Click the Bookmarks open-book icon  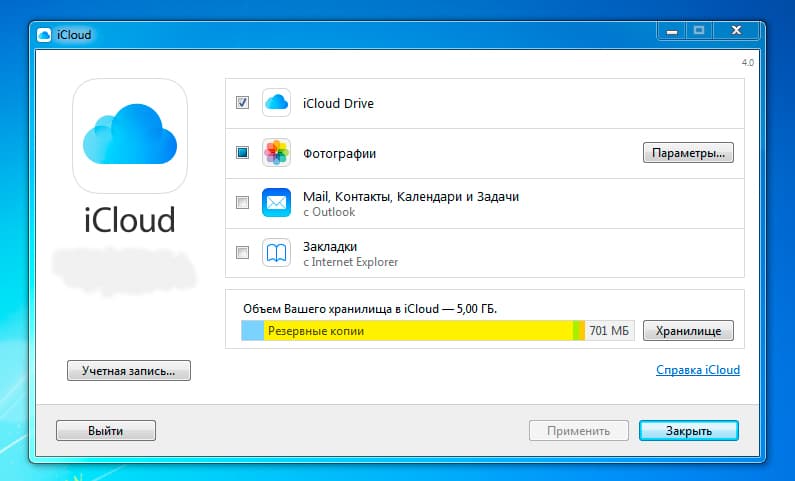(276, 252)
